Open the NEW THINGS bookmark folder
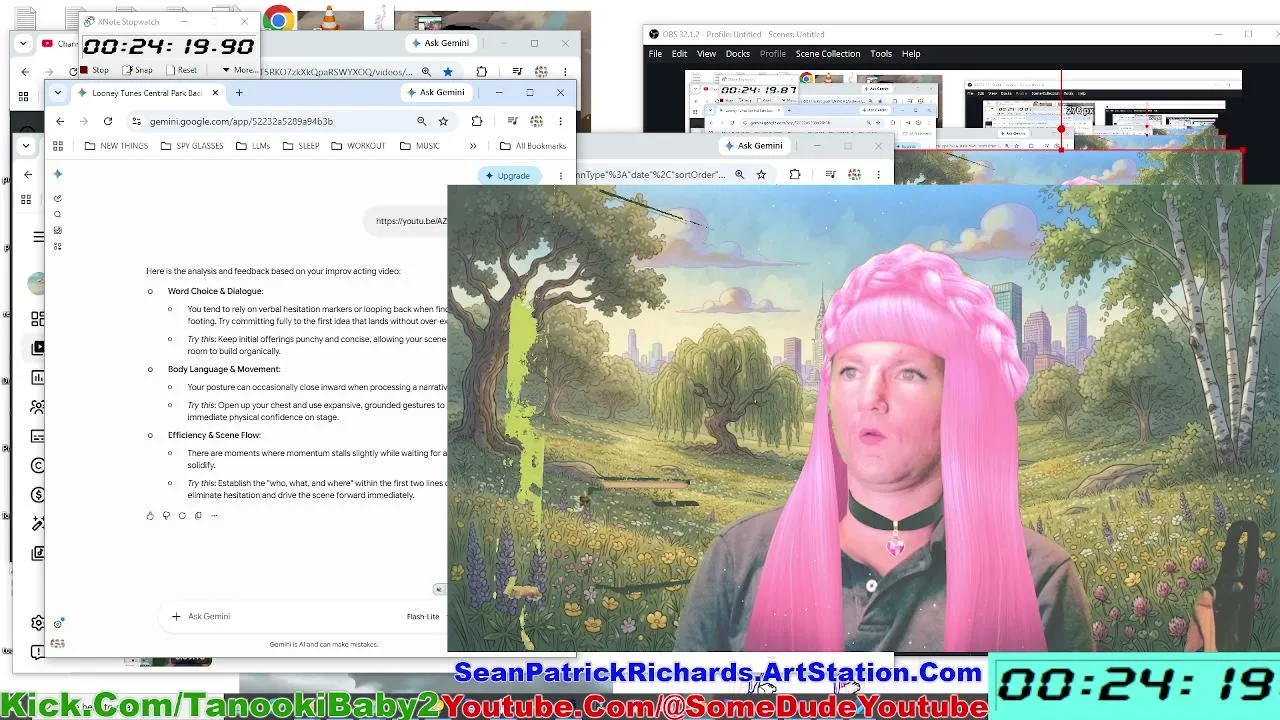Viewport: 1280px width, 720px height. (116, 146)
